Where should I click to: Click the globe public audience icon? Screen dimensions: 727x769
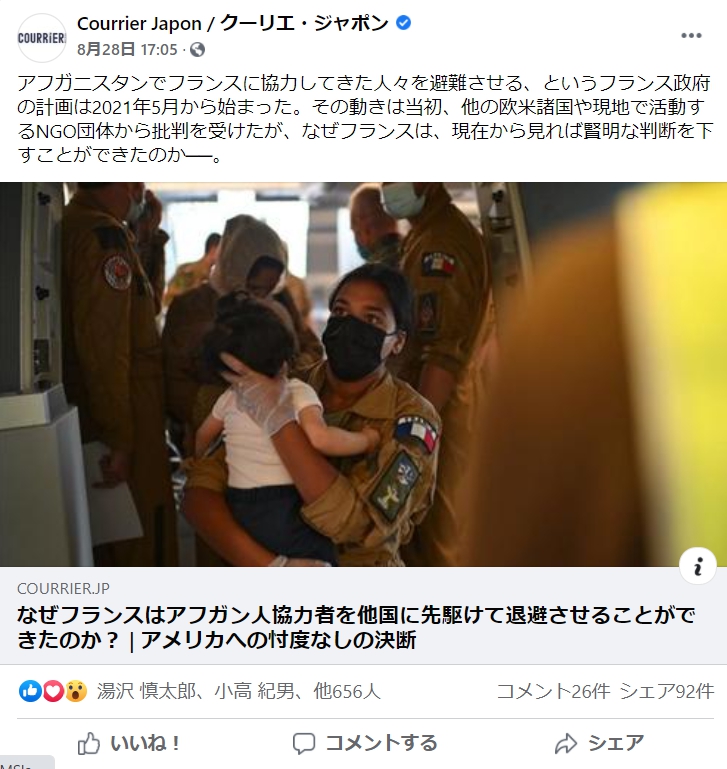pos(197,50)
